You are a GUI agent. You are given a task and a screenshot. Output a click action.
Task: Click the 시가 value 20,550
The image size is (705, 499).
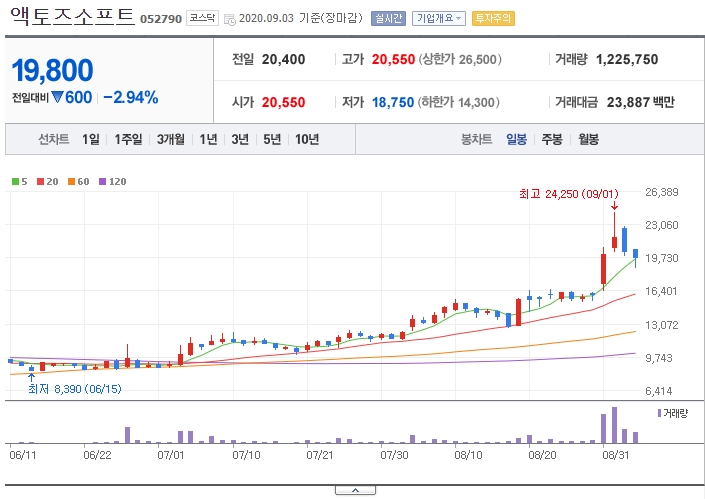tap(283, 102)
